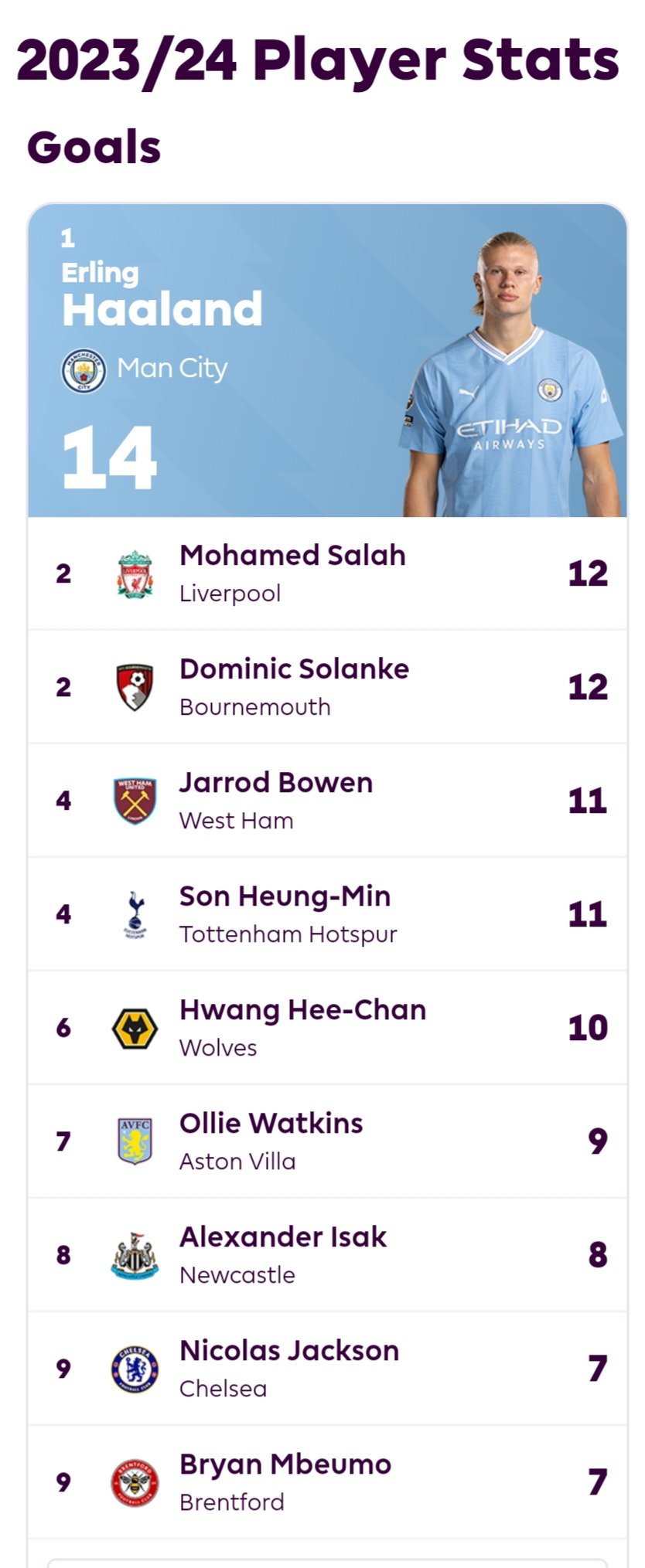This screenshot has height=1568, width=645.
Task: Click Alexander Isak's name
Action: click(282, 1236)
